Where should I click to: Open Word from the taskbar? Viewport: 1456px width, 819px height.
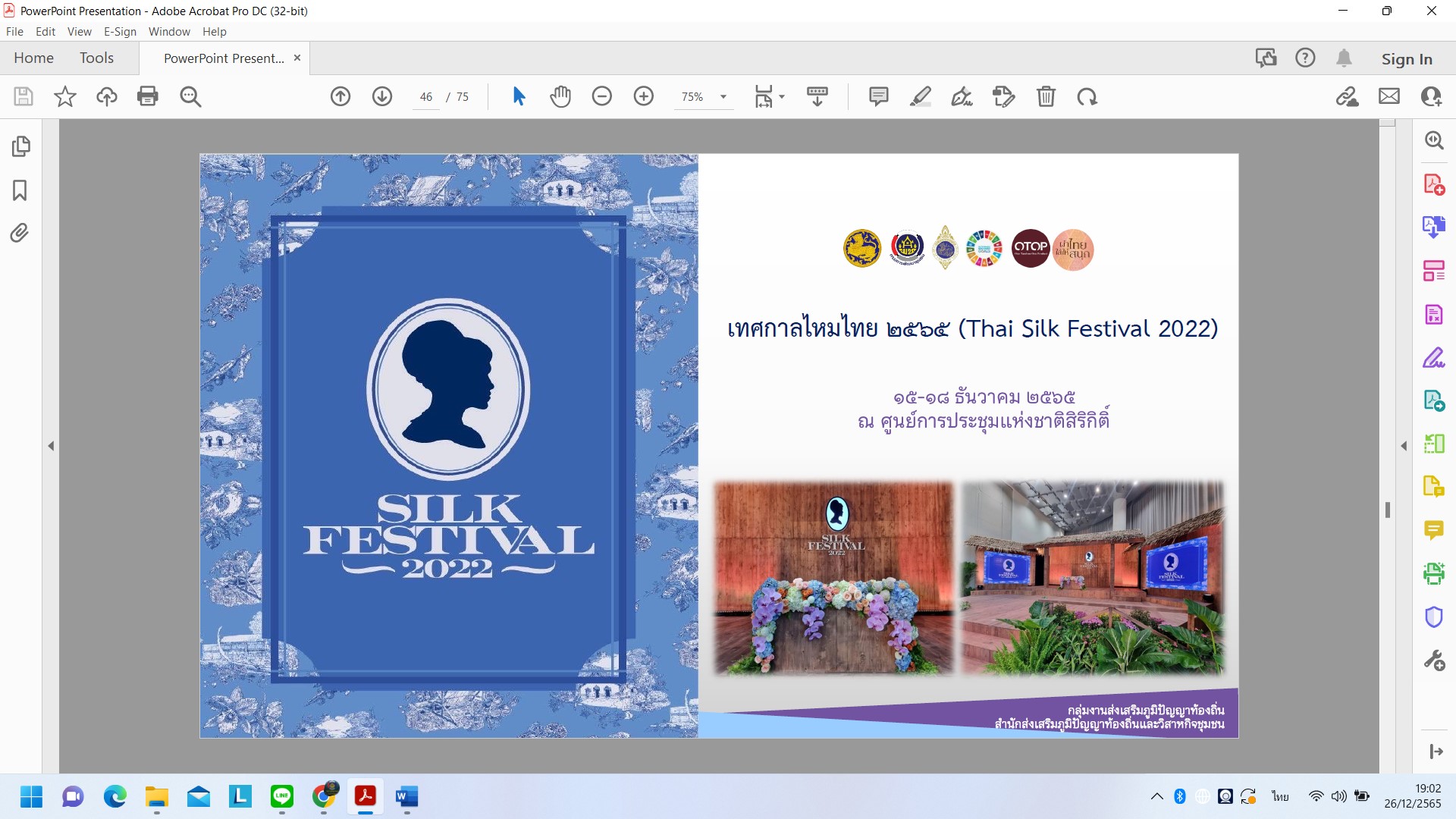click(406, 796)
